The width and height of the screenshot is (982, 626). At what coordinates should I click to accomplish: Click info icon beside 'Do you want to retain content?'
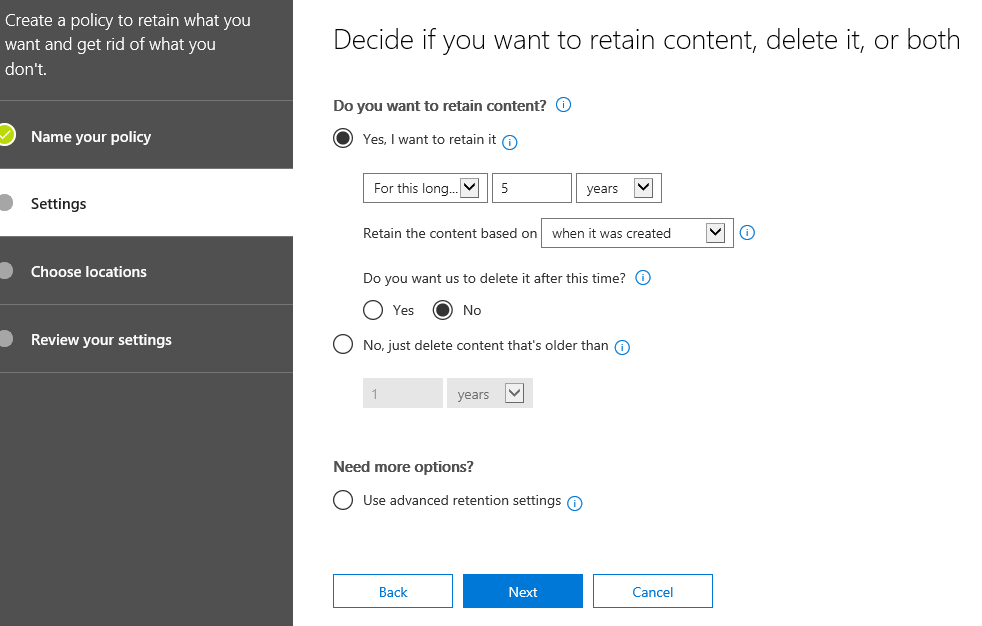[563, 105]
